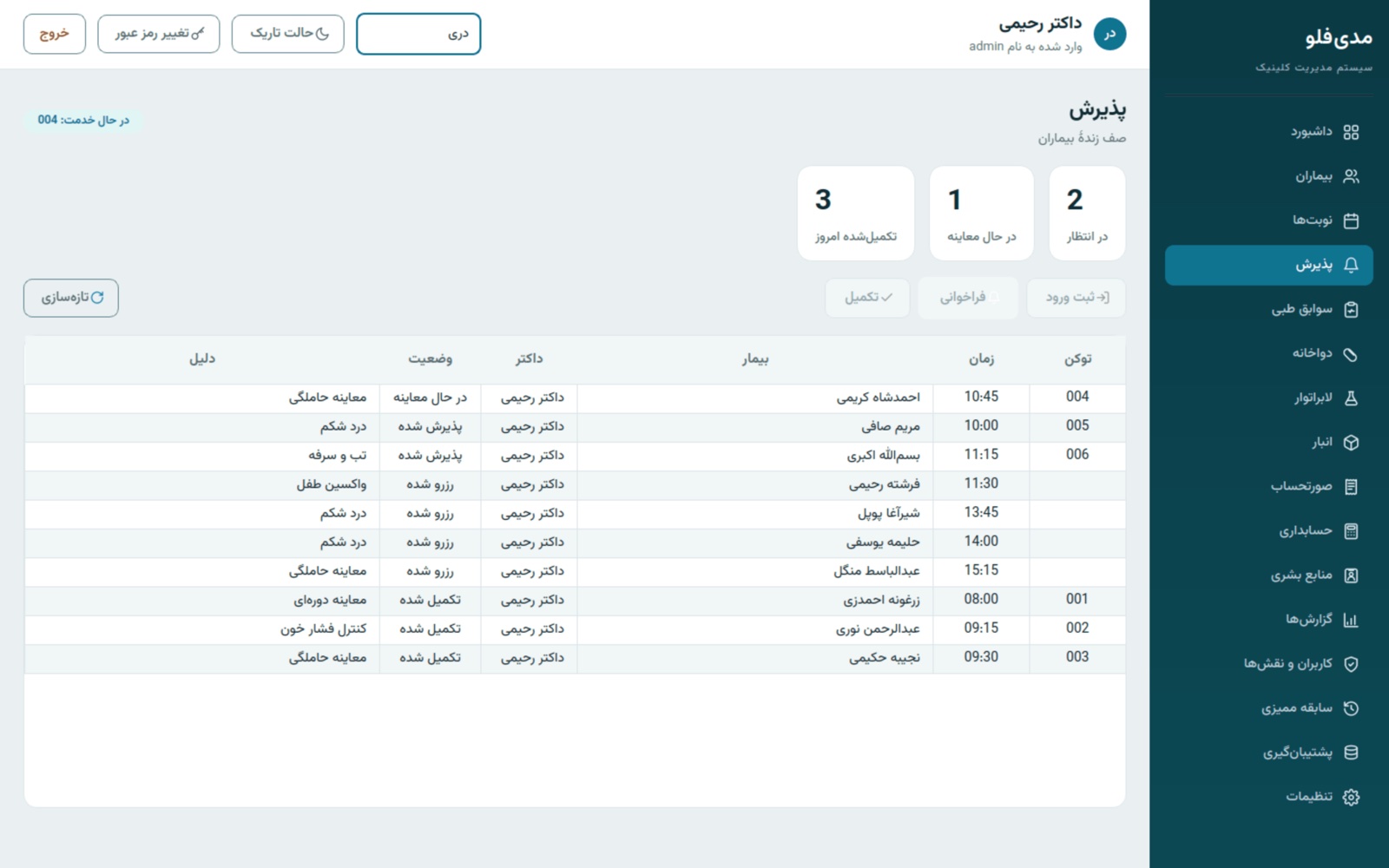Click the دواخانه pill icon

pos(1351,354)
